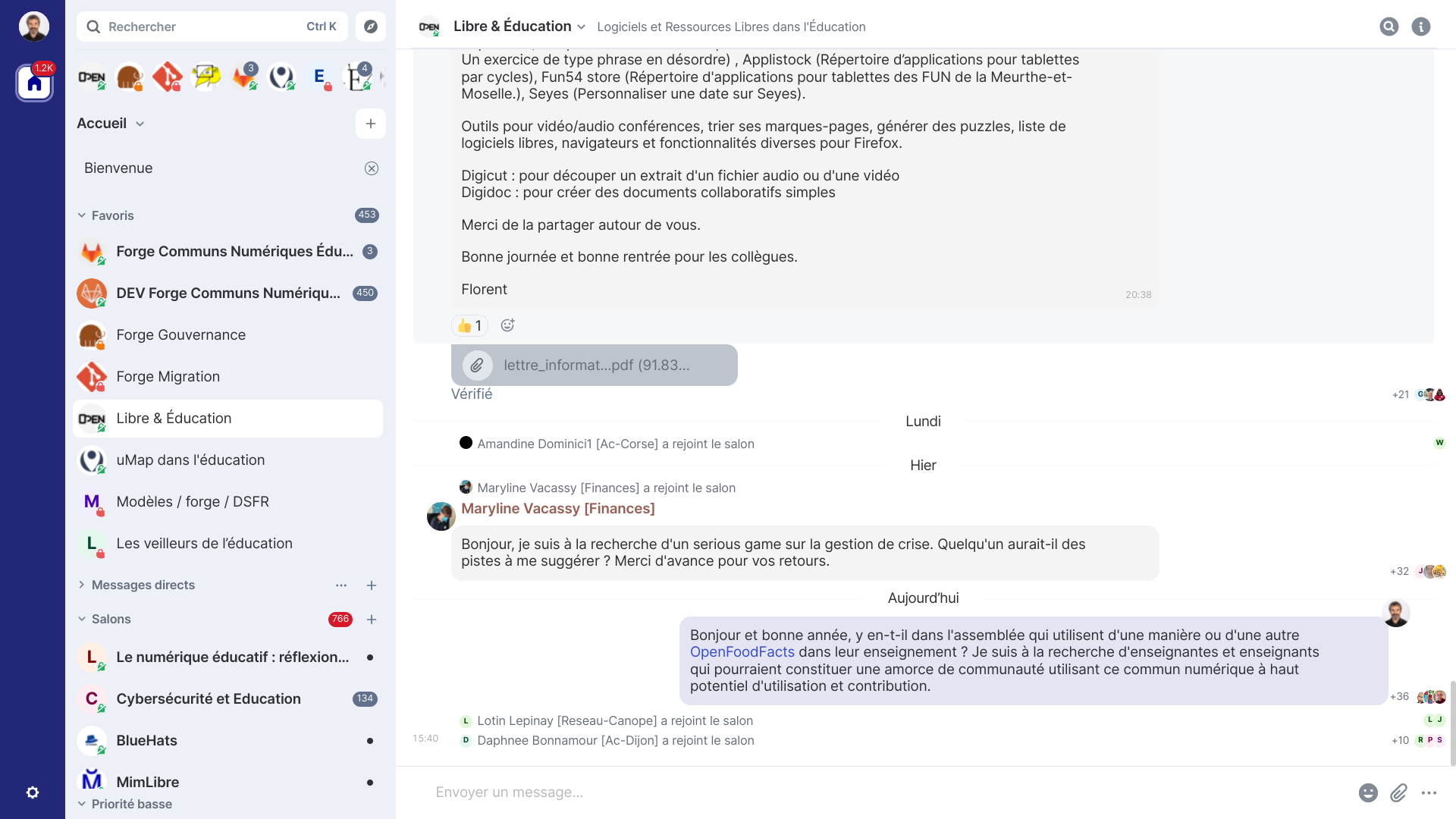
Task: Click sender name Maryline Vacassy [Finances]
Action: coord(558,509)
